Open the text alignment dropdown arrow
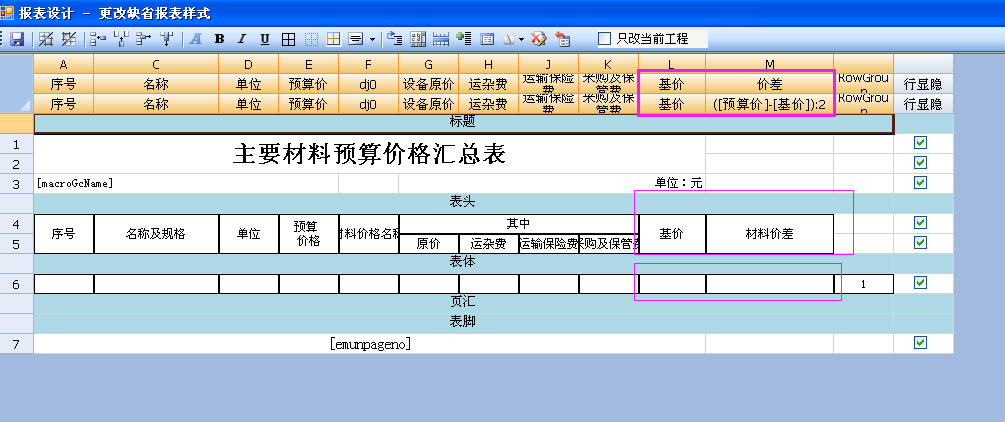This screenshot has width=1005, height=422. pos(372,39)
